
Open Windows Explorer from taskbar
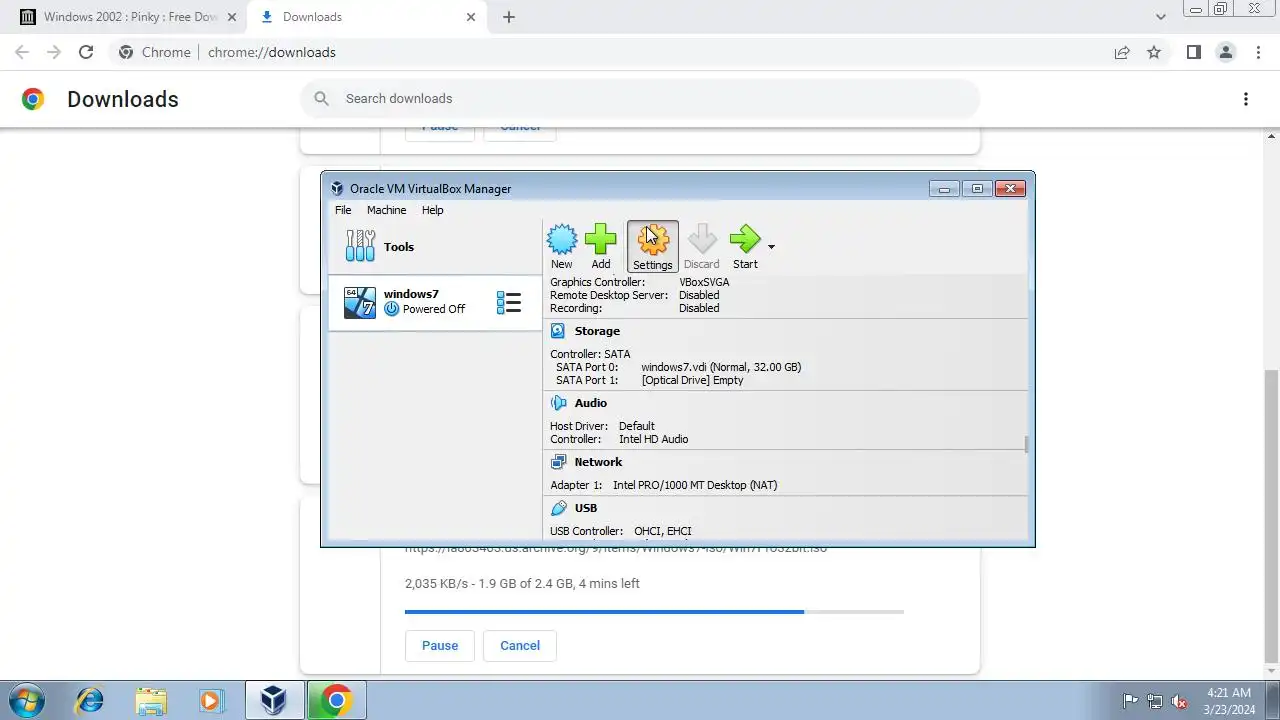click(151, 700)
